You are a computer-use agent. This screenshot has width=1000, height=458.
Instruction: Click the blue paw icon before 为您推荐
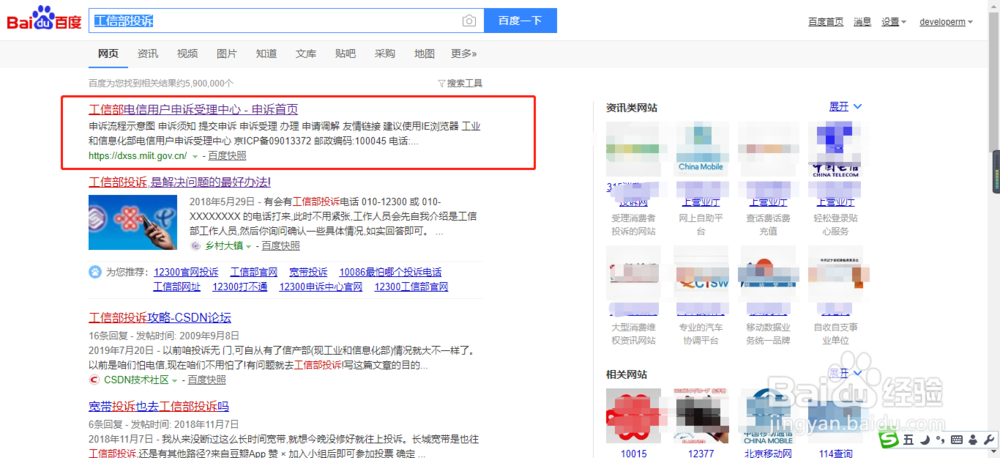click(x=94, y=272)
